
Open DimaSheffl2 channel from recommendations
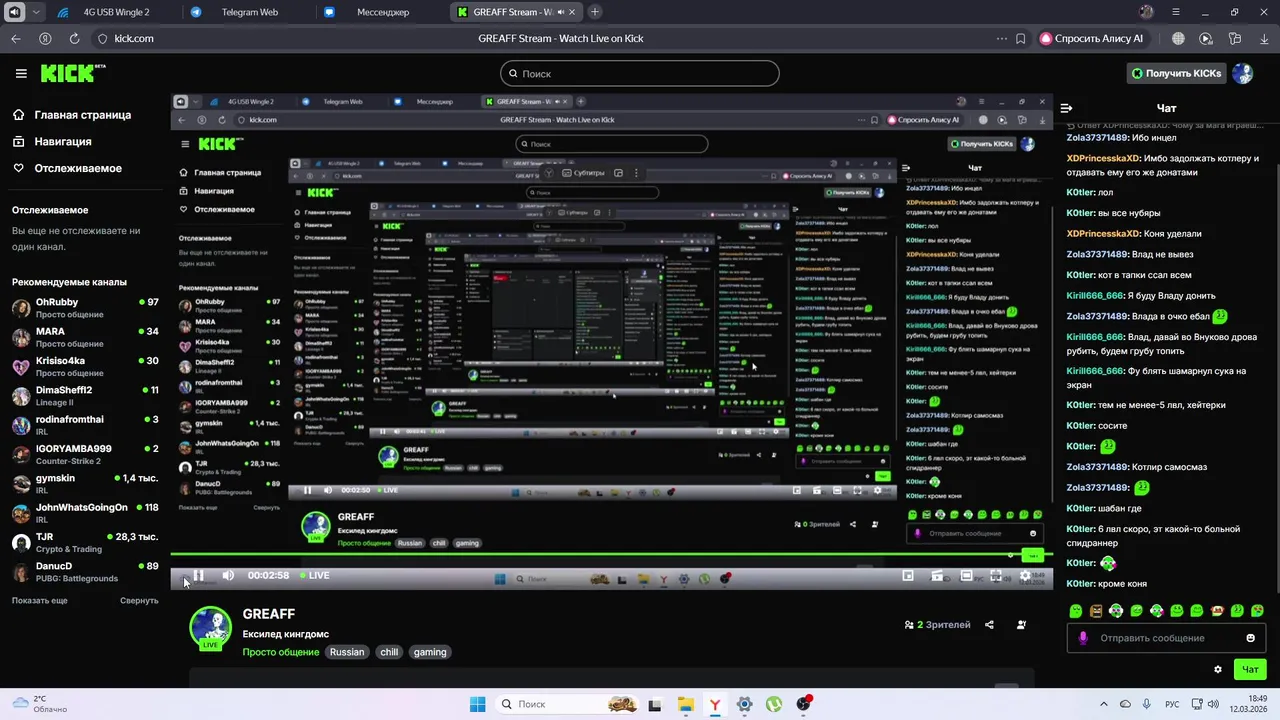point(85,396)
